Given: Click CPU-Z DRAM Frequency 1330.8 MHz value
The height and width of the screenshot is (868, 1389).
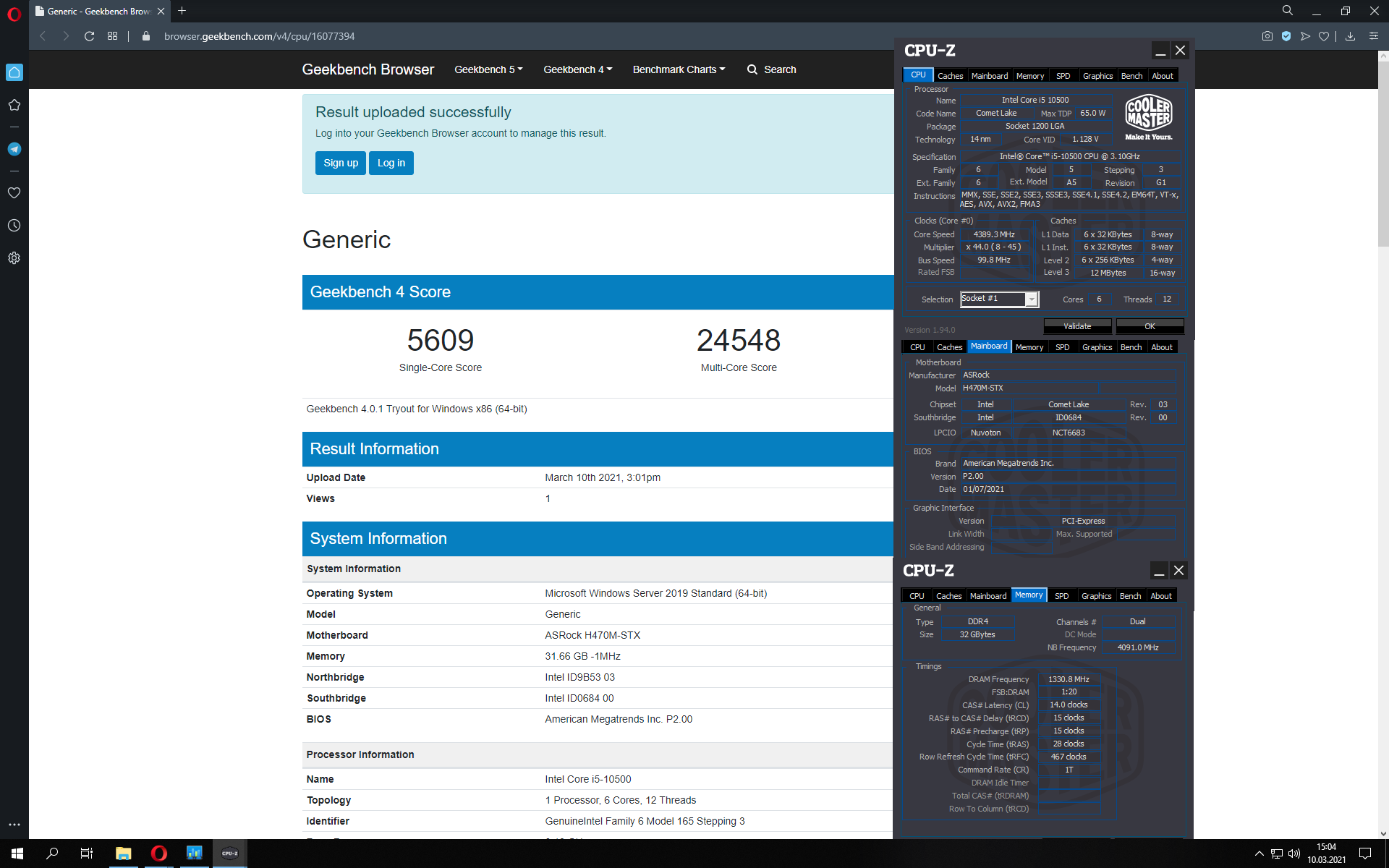Looking at the screenshot, I should coord(1069,679).
